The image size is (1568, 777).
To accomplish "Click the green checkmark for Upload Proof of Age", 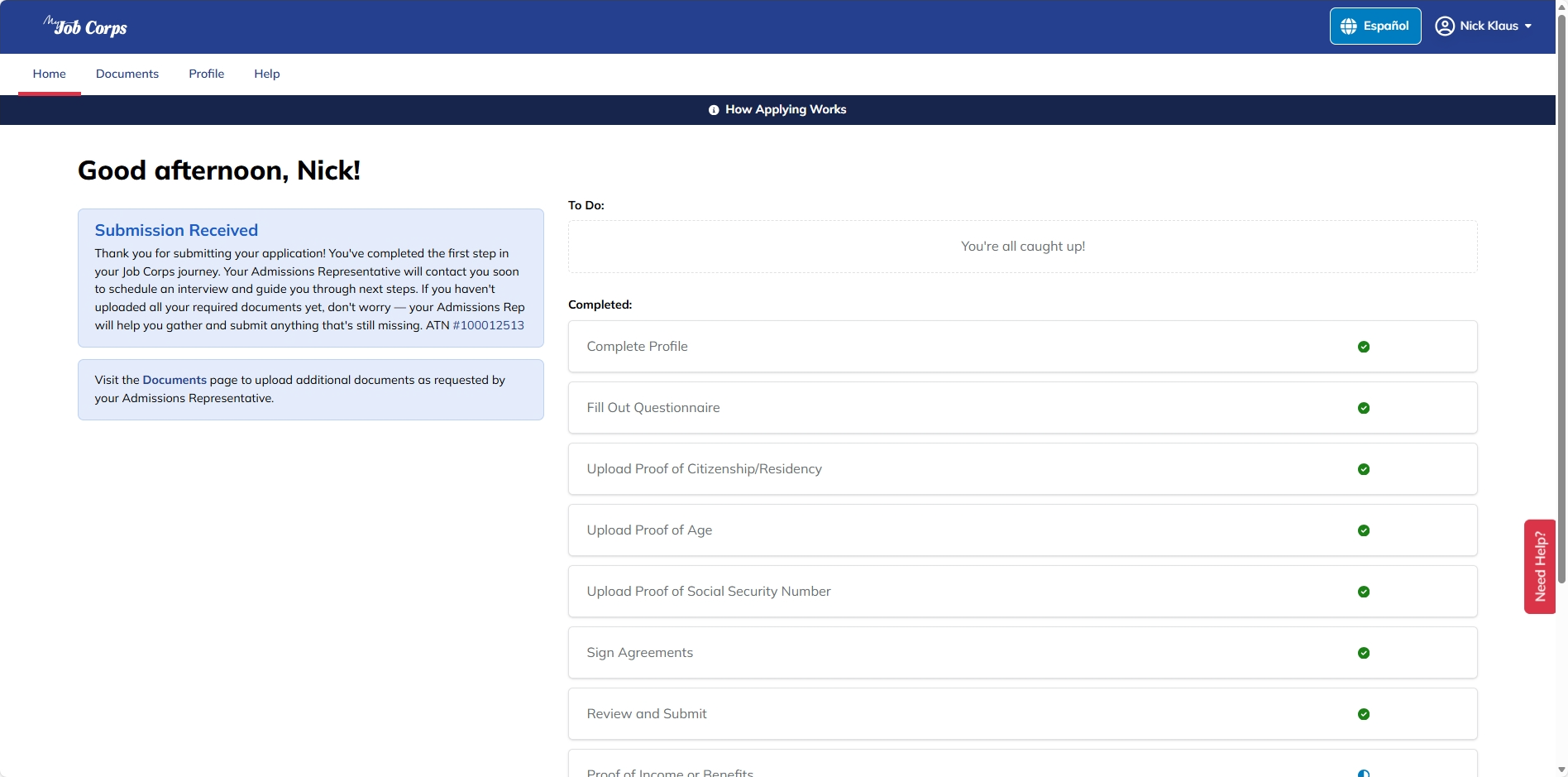I will pyautogui.click(x=1363, y=530).
